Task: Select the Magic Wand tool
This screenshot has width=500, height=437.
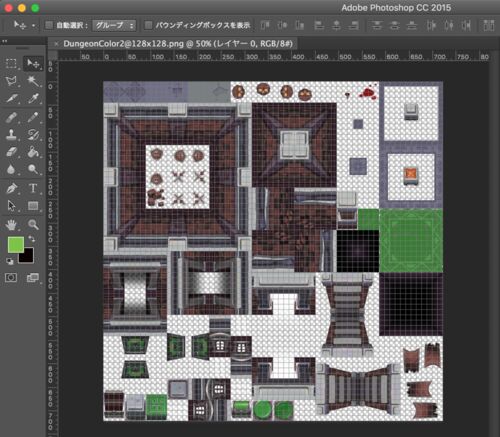Action: pyautogui.click(x=33, y=81)
